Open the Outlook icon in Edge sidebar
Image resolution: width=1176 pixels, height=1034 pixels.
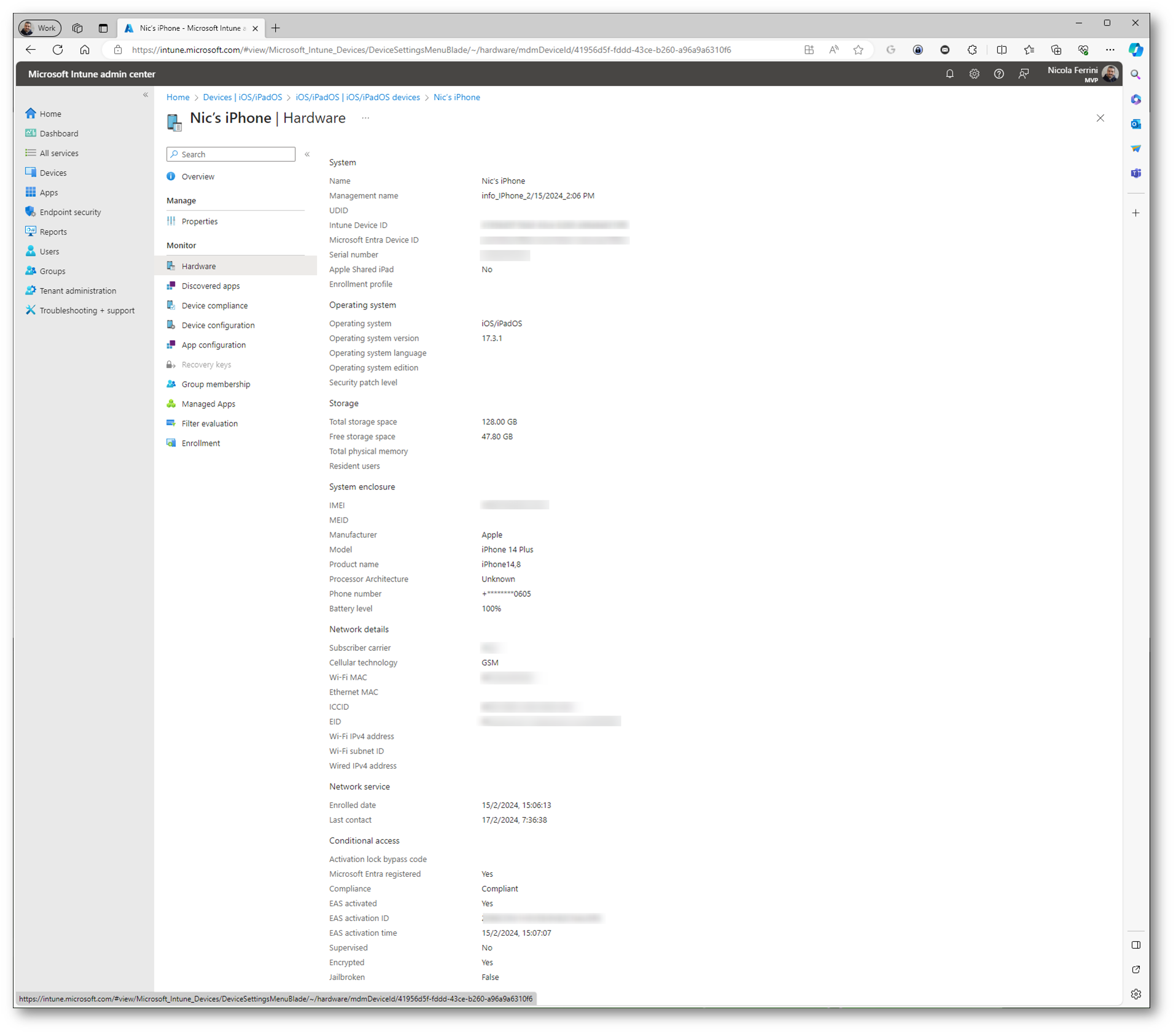[1135, 124]
